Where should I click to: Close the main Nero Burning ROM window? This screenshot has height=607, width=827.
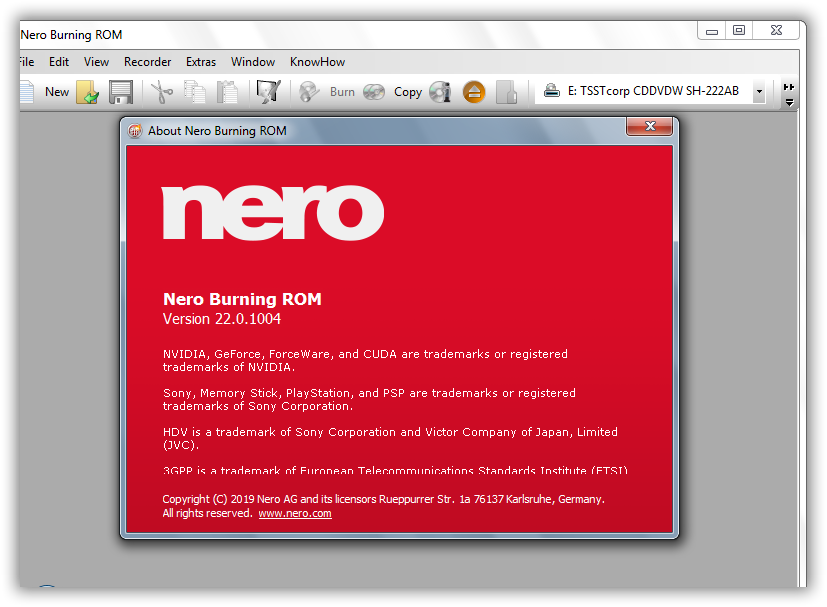click(776, 31)
